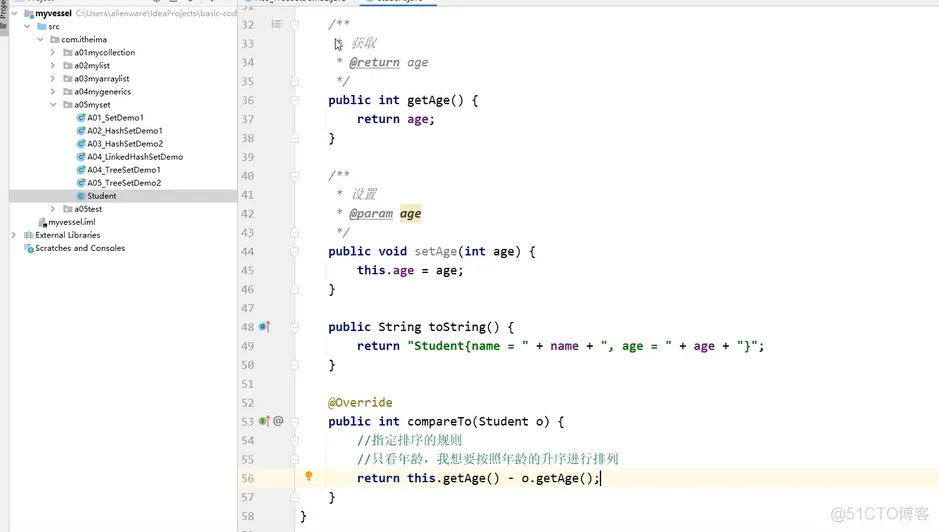Collapse the com.itheima package arrow
Screen dimensions: 939x532
pos(40,40)
